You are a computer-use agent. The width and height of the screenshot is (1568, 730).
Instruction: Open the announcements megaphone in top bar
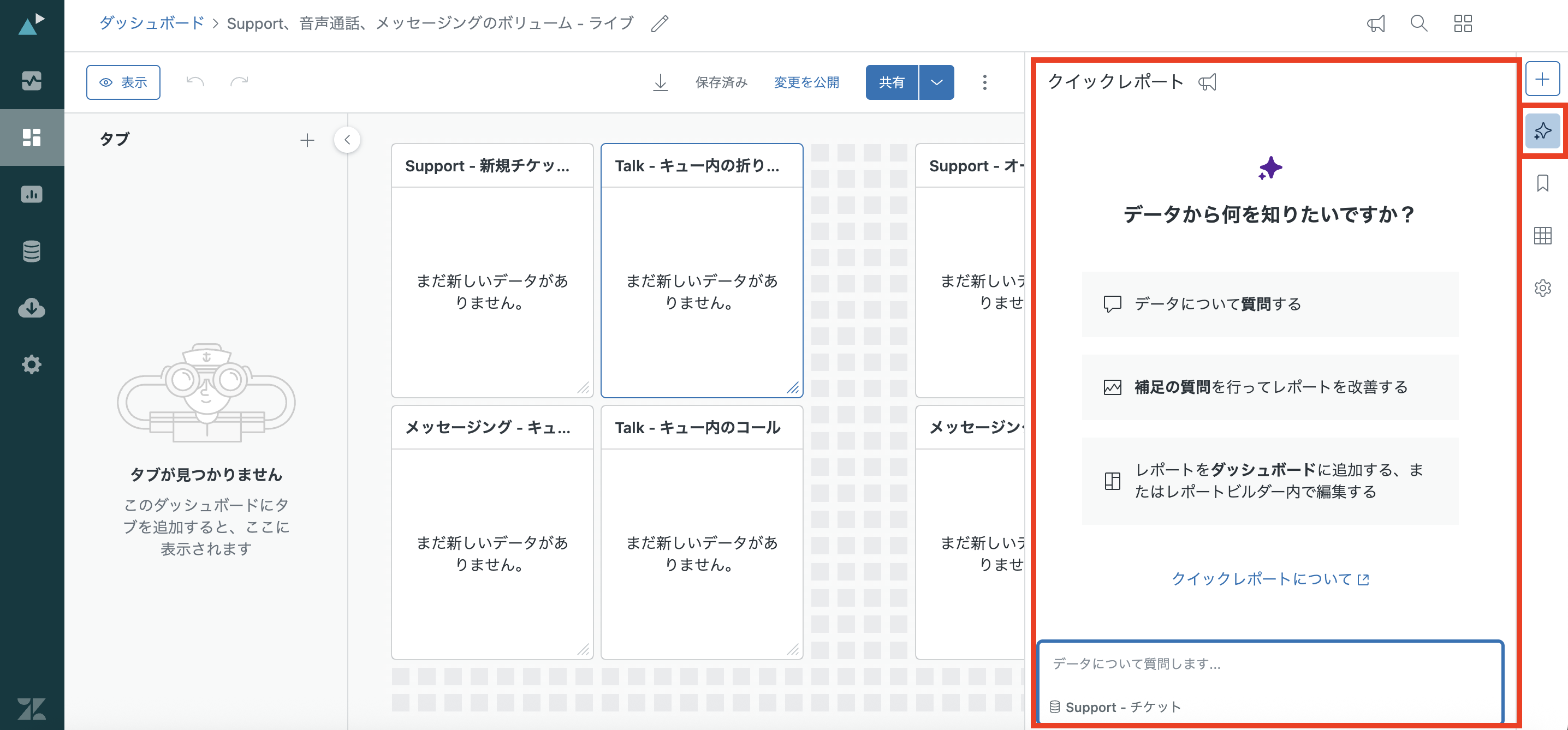[1376, 23]
